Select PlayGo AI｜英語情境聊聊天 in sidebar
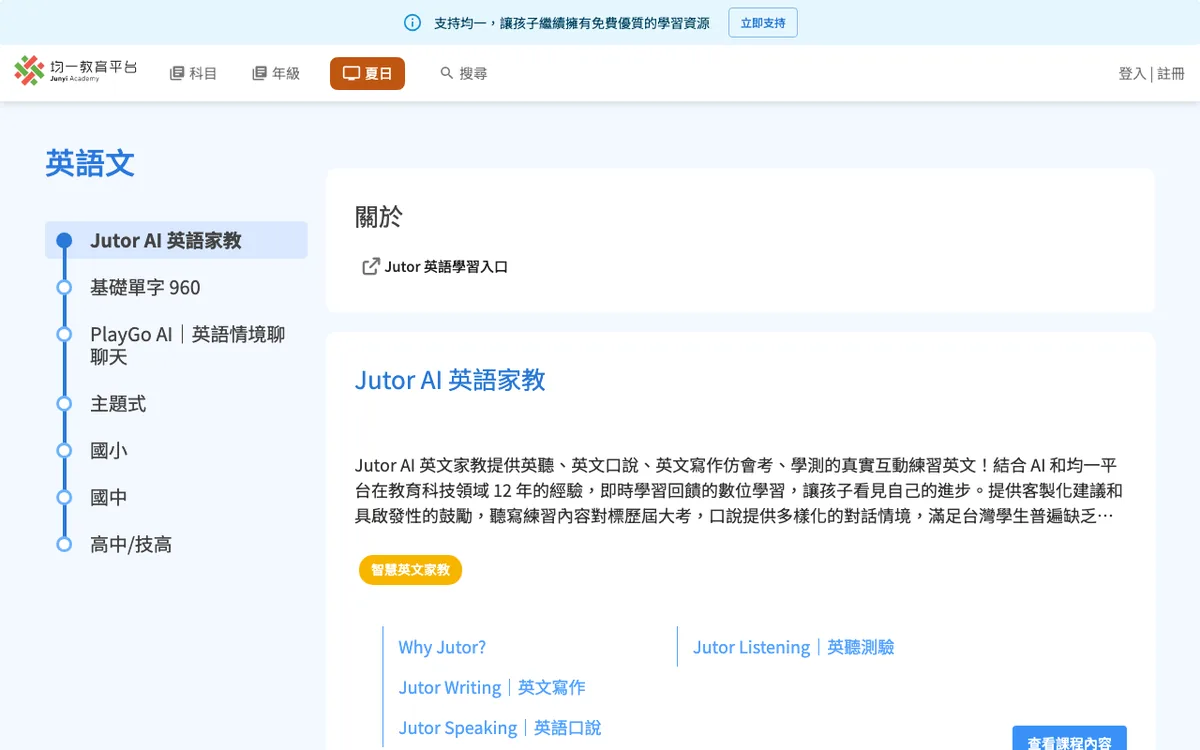 188,345
